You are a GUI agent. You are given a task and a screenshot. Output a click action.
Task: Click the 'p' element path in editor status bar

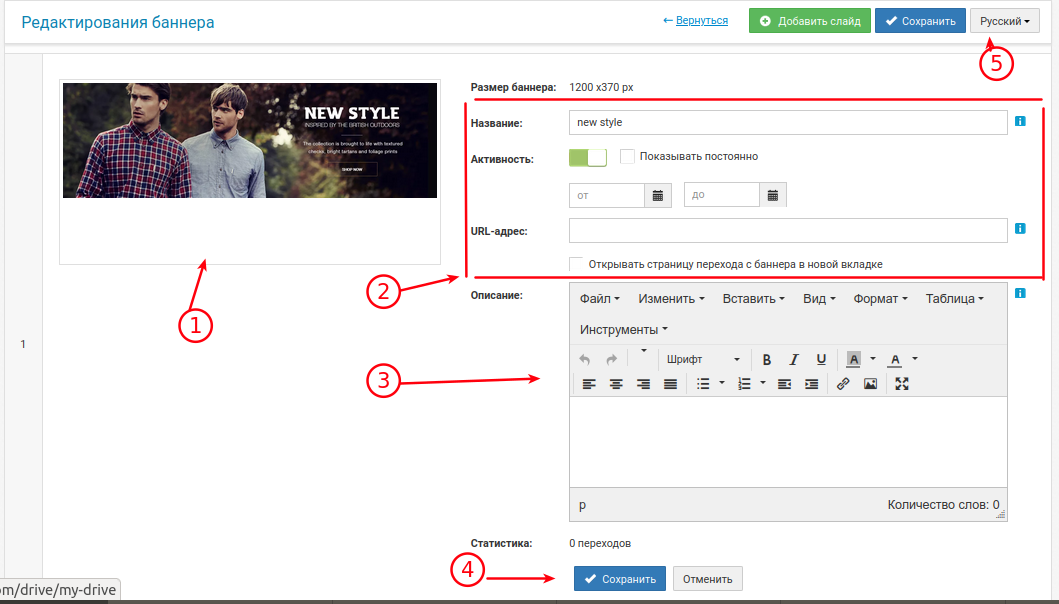coord(582,505)
